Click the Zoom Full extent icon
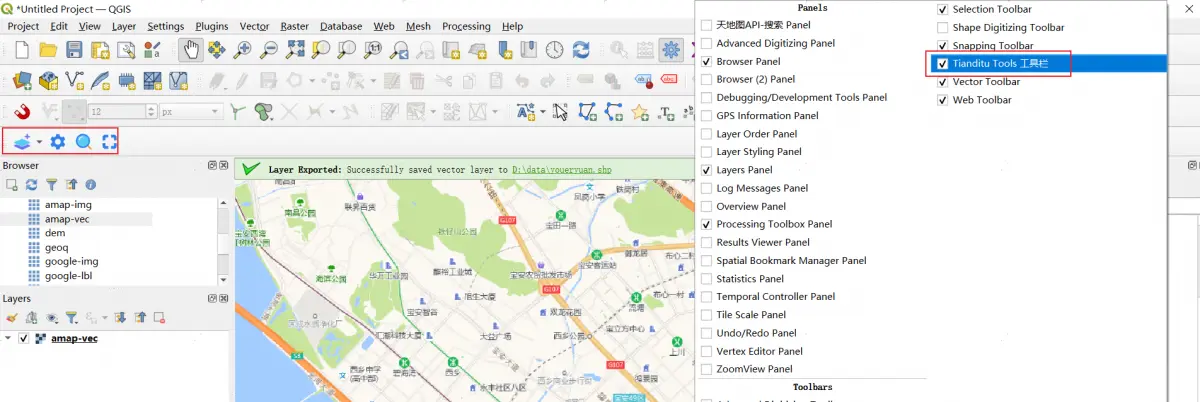Image resolution: width=1200 pixels, height=402 pixels. [295, 50]
